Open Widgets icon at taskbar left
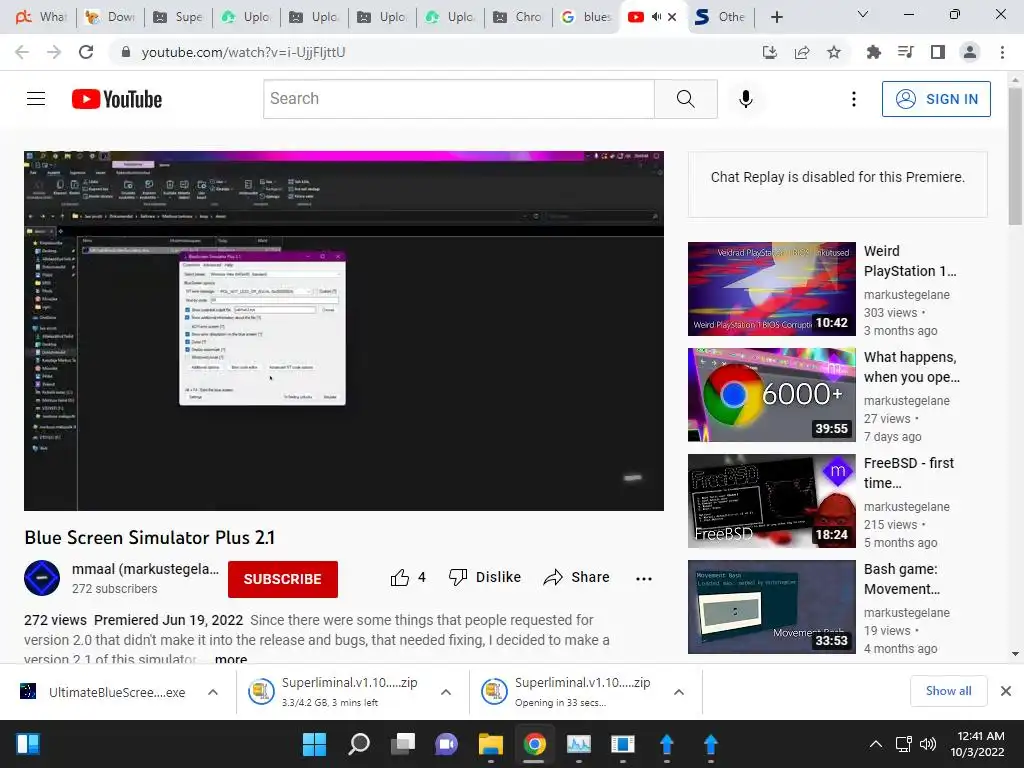The height and width of the screenshot is (768, 1024). pyautogui.click(x=28, y=744)
